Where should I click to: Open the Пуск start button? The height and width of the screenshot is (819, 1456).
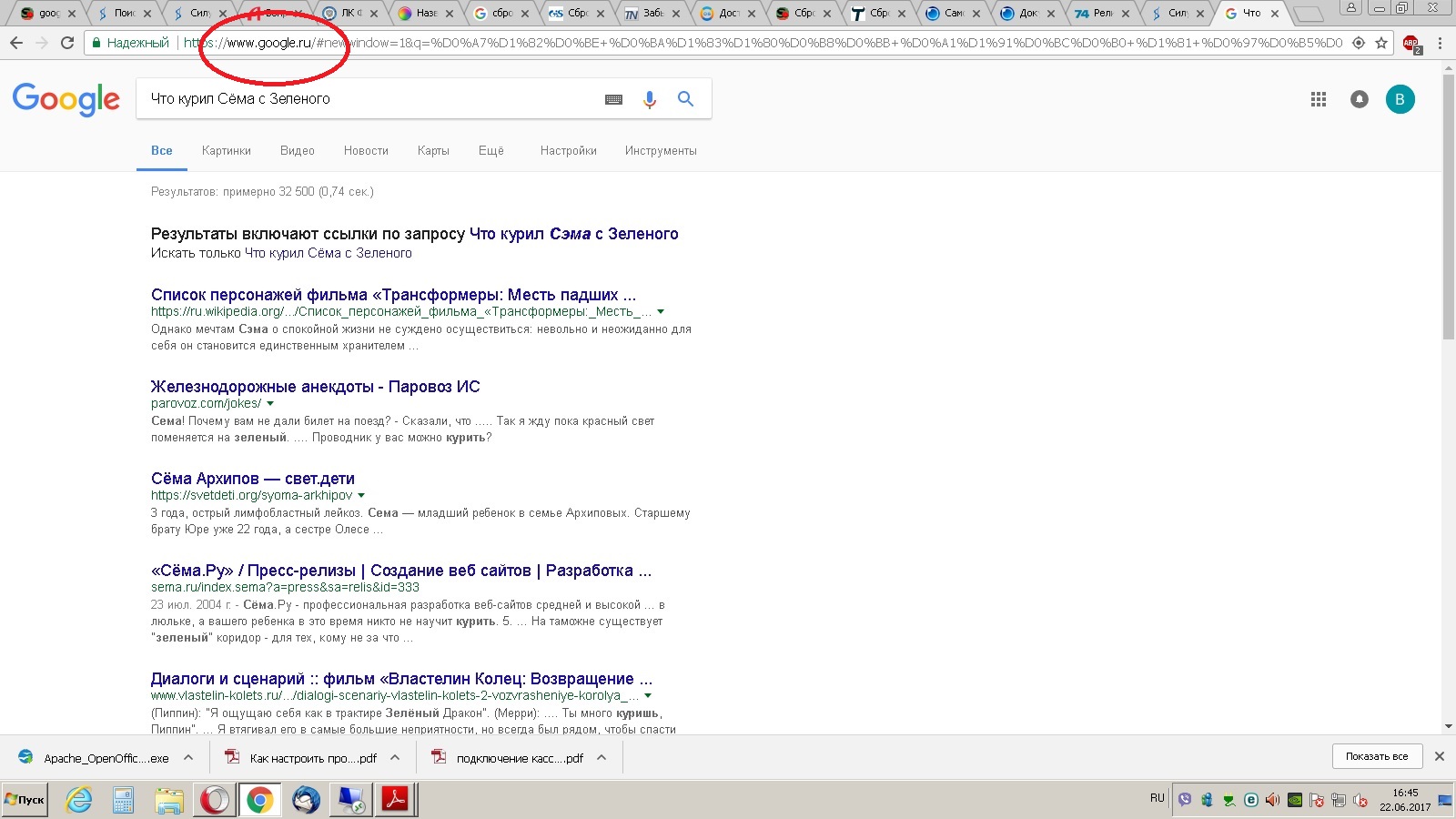25,800
